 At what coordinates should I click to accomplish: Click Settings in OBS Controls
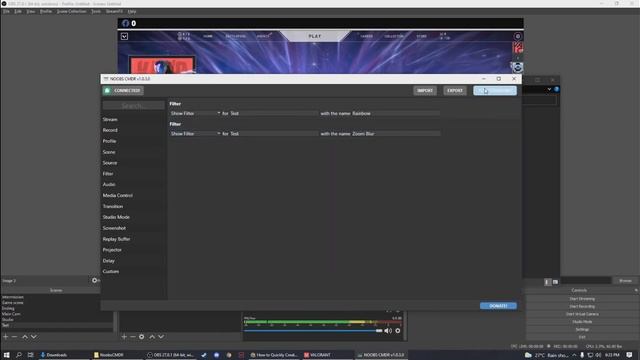click(x=582, y=329)
